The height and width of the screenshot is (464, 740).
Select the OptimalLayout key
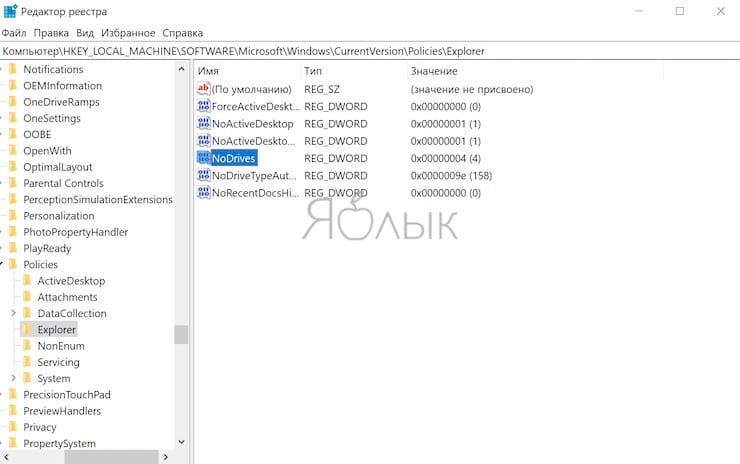(x=58, y=167)
